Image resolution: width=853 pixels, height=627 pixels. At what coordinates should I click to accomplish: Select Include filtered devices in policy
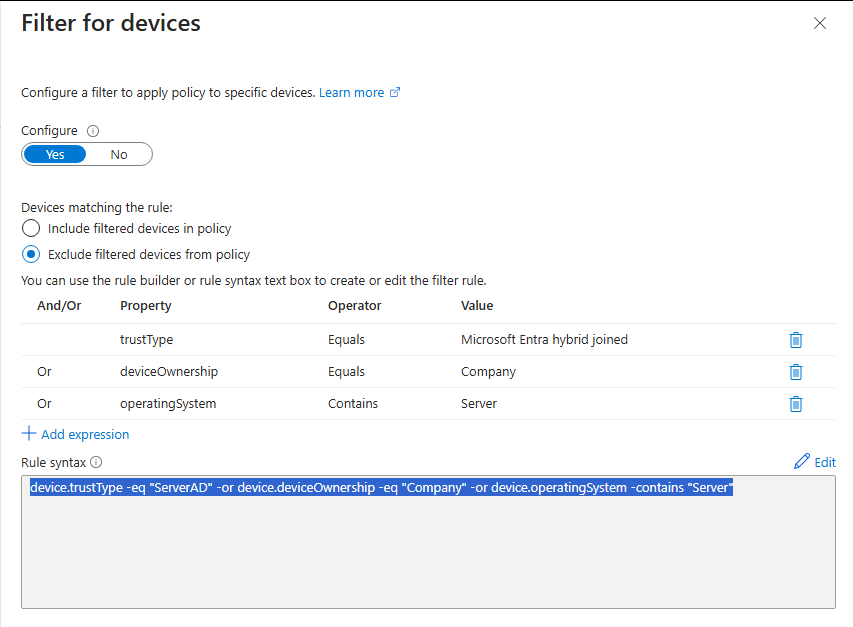pos(30,228)
